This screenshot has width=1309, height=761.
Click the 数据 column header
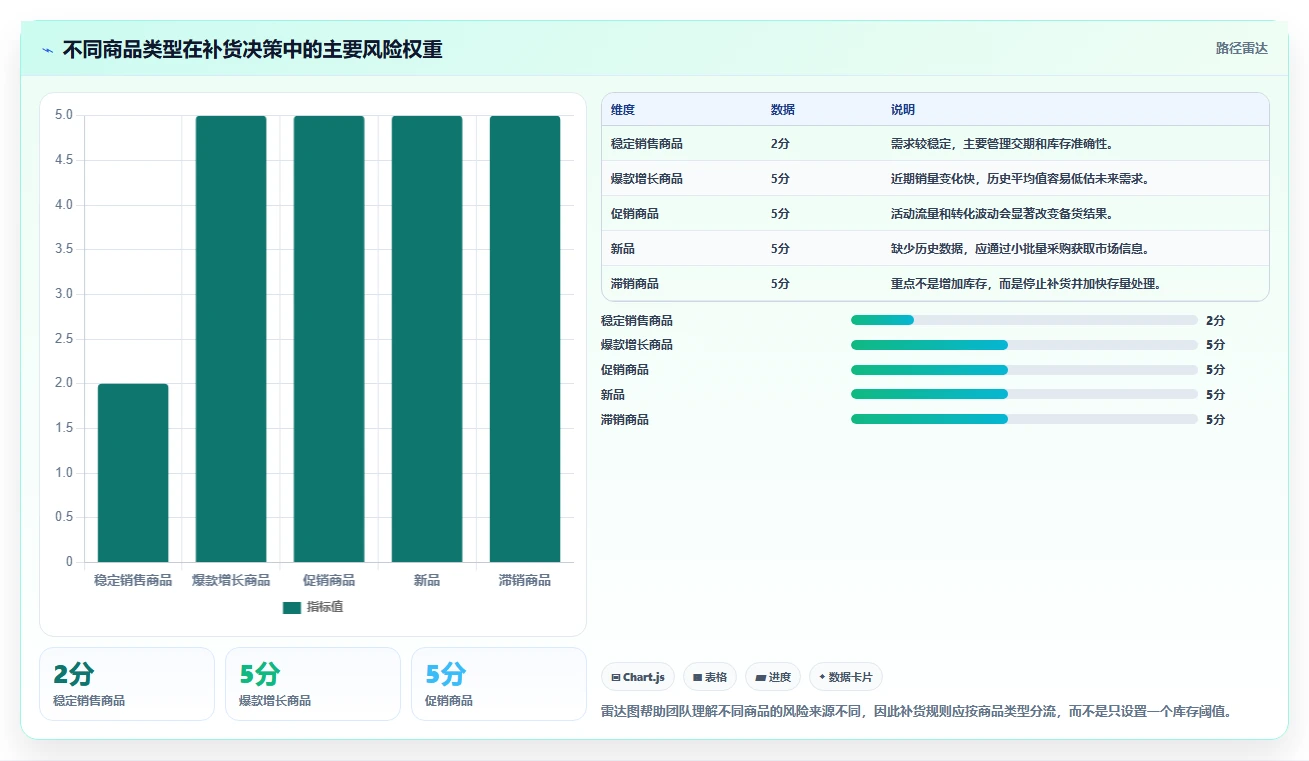783,110
